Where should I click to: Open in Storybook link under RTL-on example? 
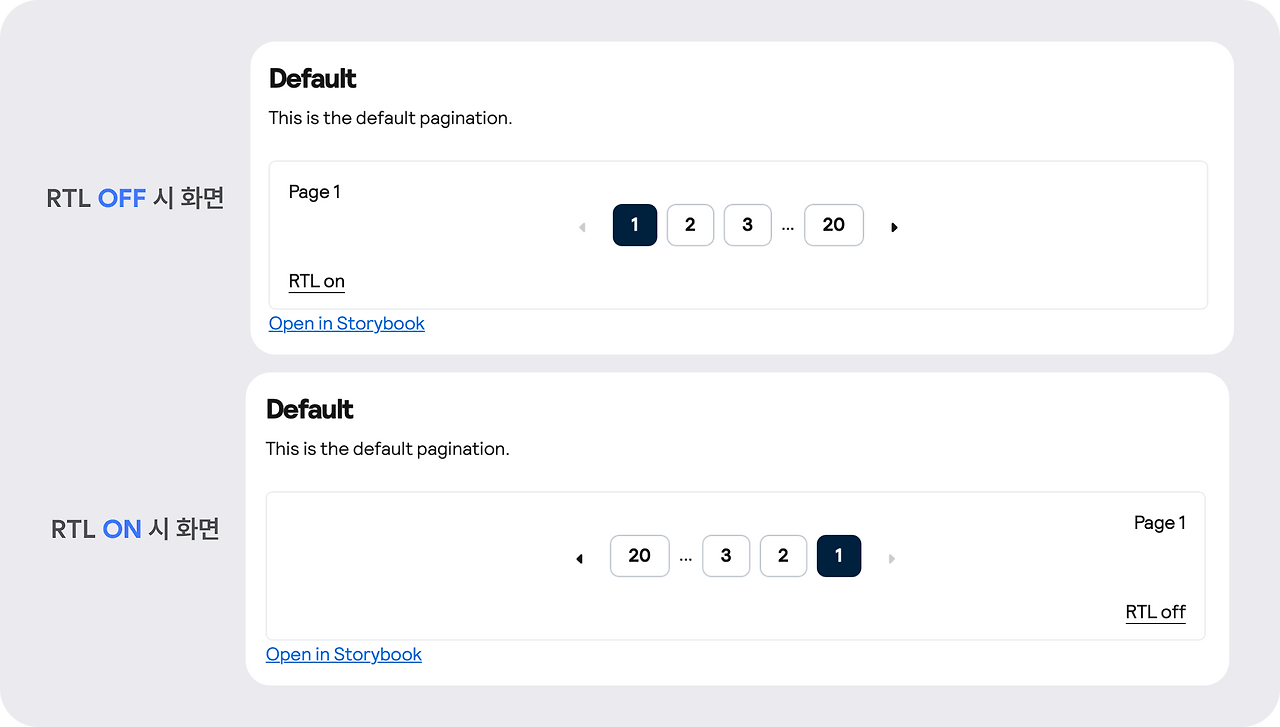click(344, 654)
